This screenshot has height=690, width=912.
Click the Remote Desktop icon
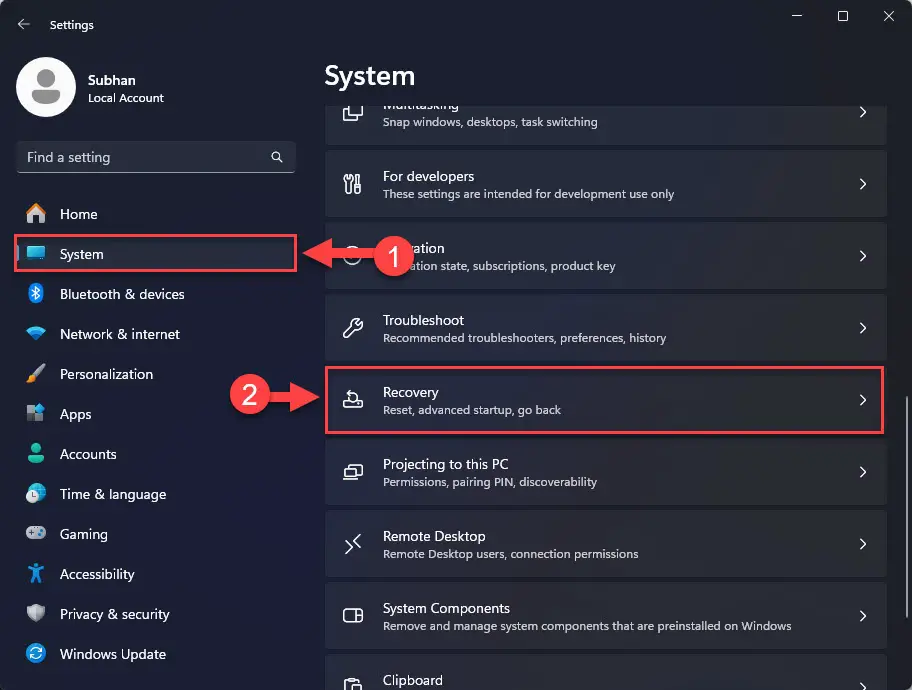click(x=352, y=544)
